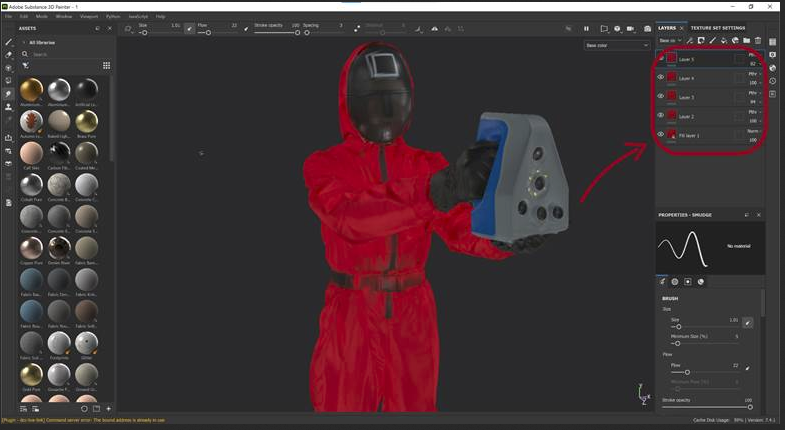Open the viewport mode dropdown icon in top toolbar

605,29
